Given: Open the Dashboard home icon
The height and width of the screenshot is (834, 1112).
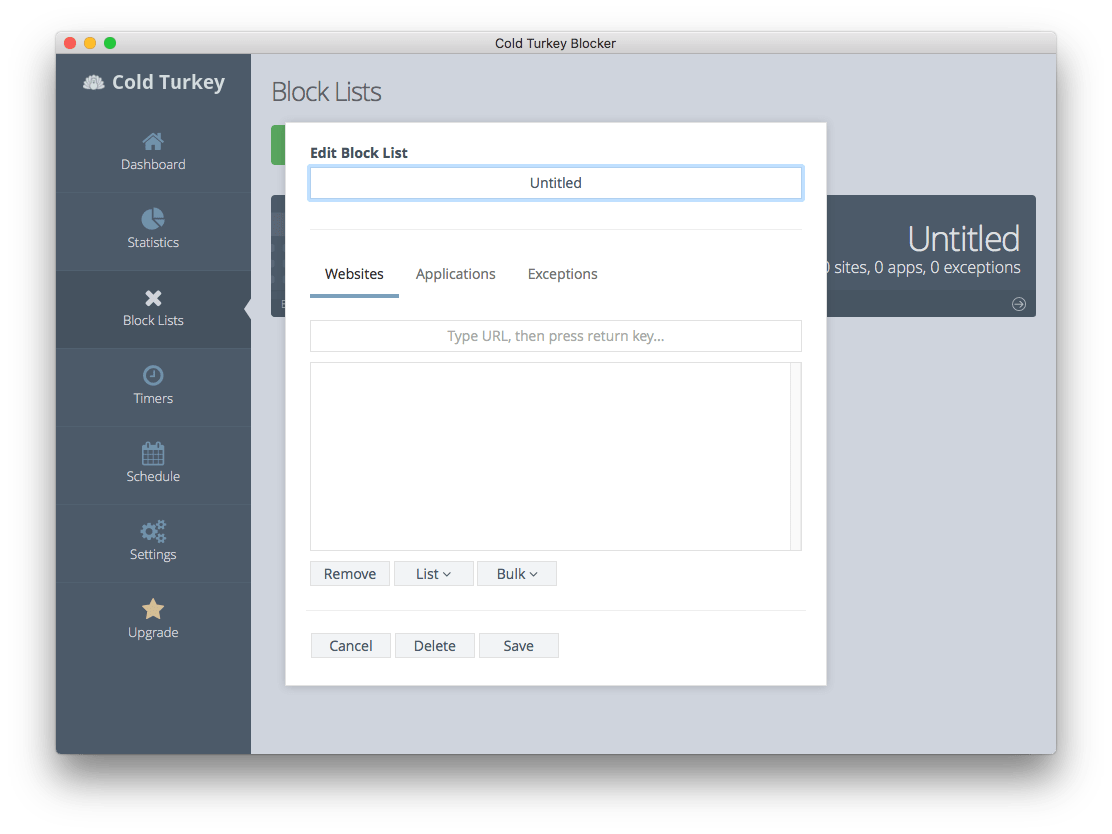Looking at the screenshot, I should pos(152,141).
